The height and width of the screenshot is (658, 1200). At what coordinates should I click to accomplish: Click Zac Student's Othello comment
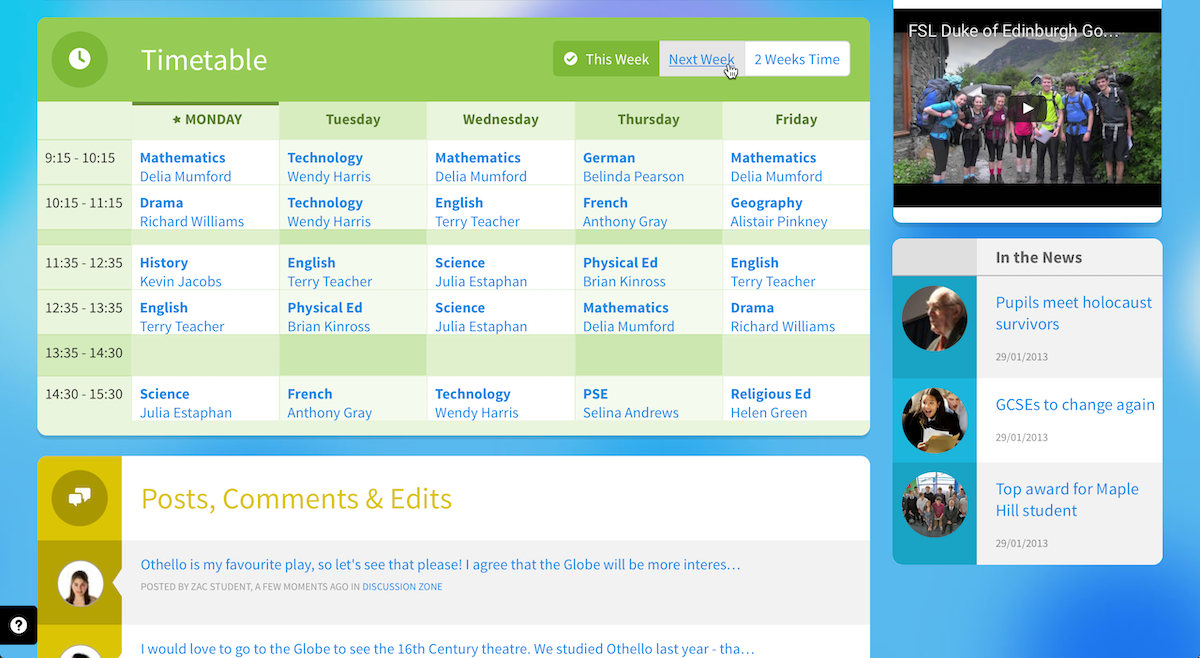(x=440, y=564)
